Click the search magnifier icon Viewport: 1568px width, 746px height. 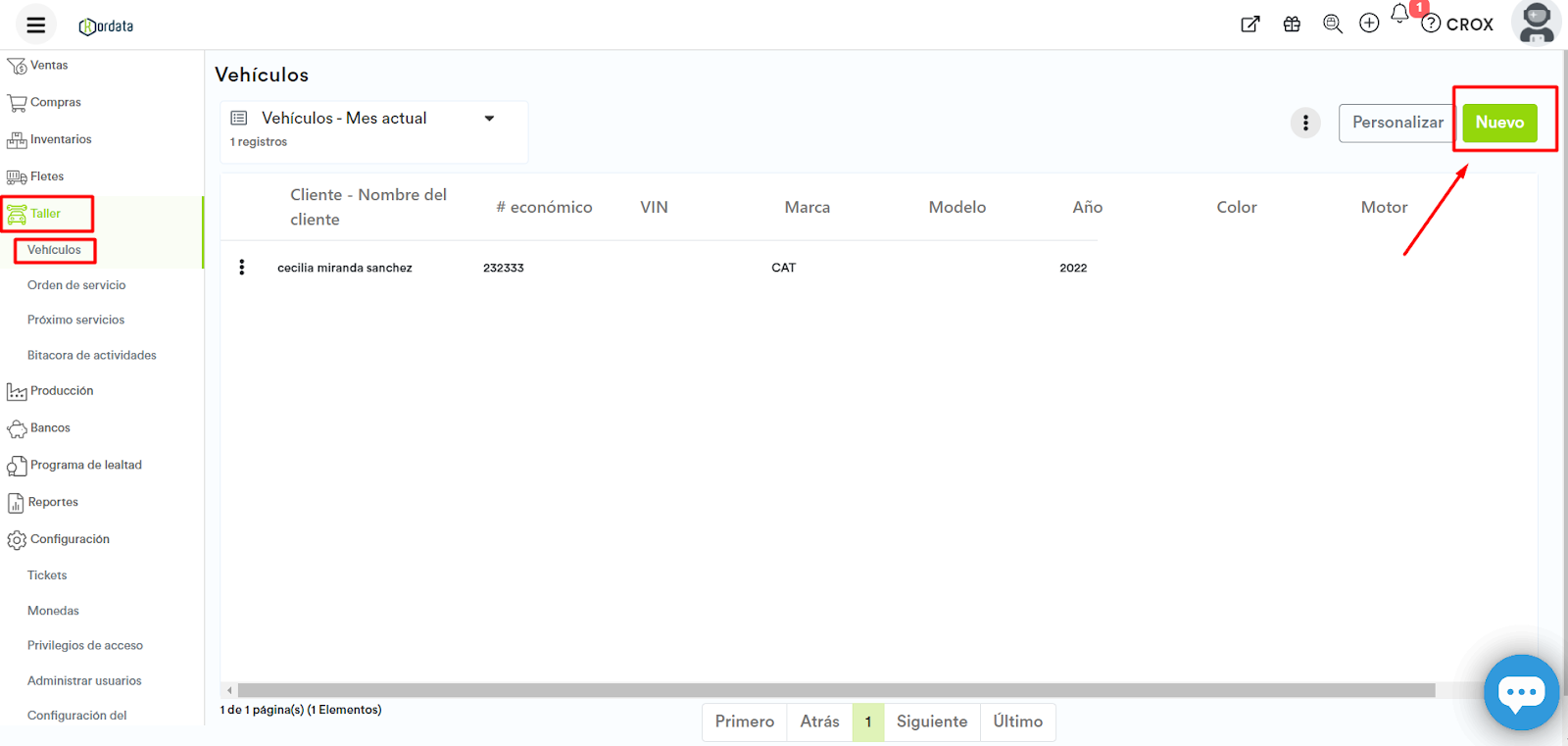click(1332, 25)
